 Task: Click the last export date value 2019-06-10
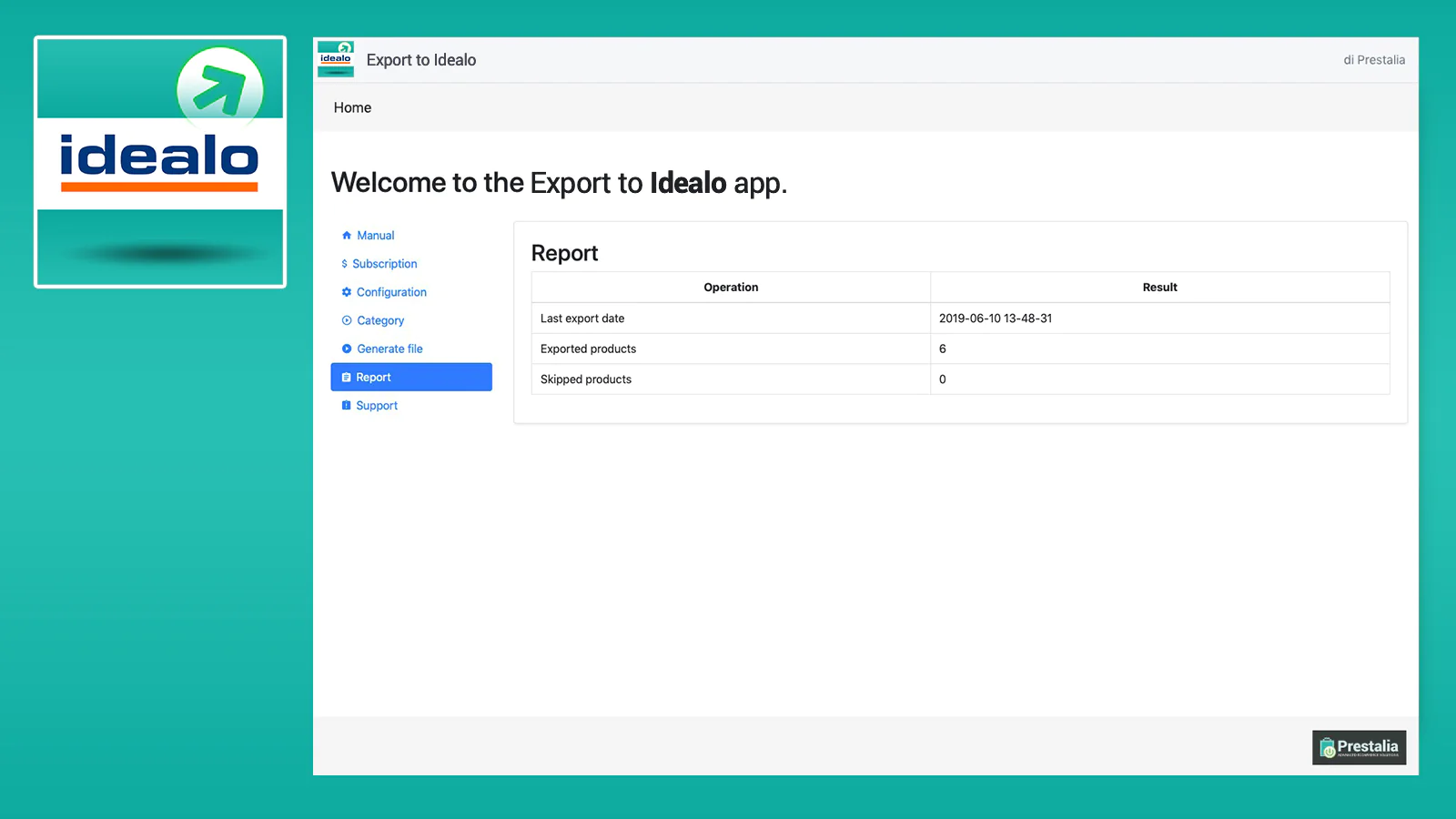point(996,318)
